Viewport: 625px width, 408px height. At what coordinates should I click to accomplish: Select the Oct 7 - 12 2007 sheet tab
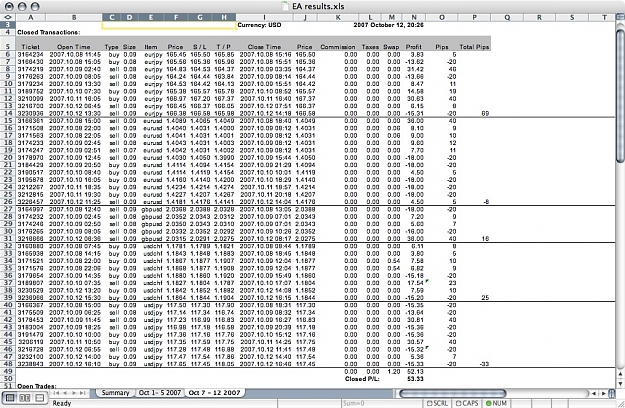pos(214,392)
